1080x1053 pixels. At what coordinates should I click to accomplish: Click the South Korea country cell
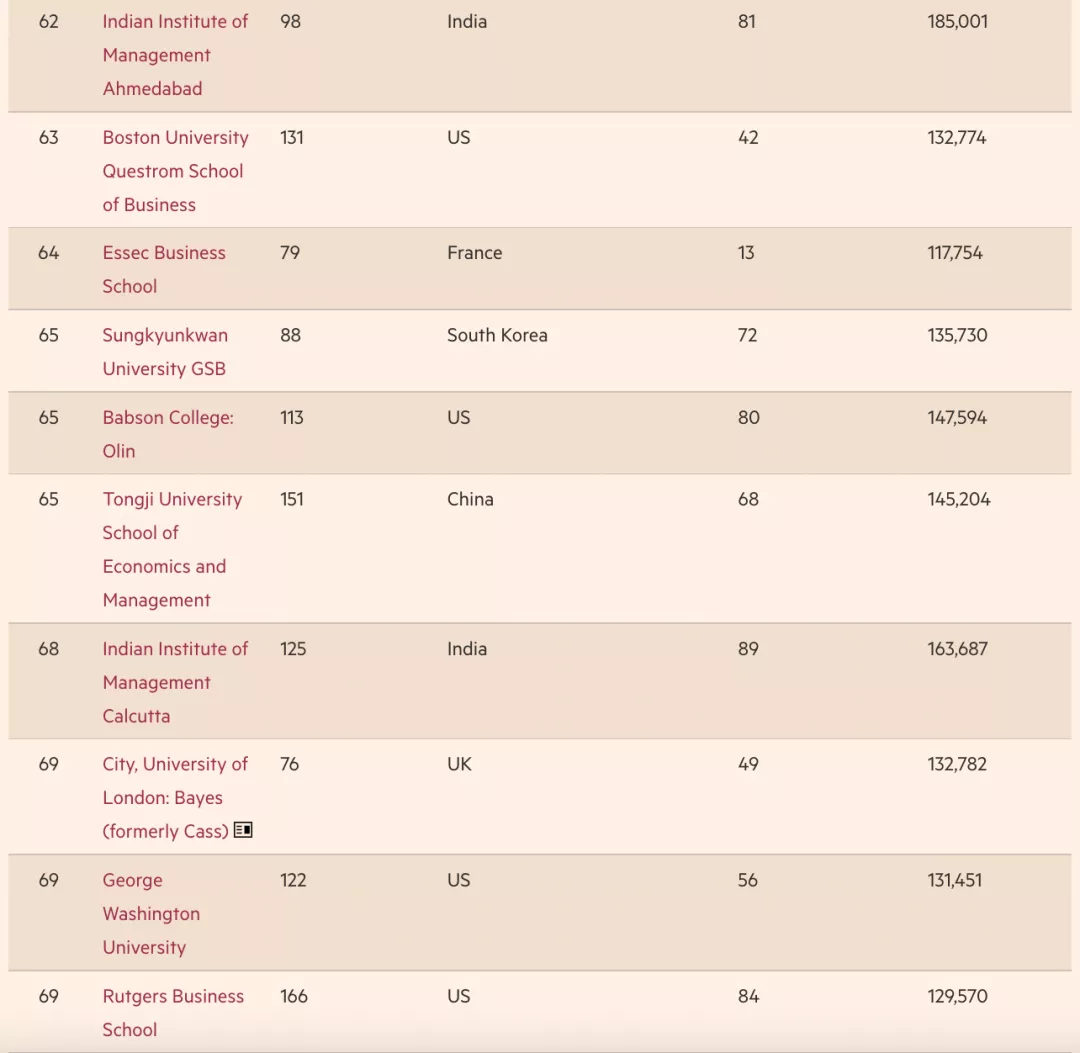pos(497,335)
